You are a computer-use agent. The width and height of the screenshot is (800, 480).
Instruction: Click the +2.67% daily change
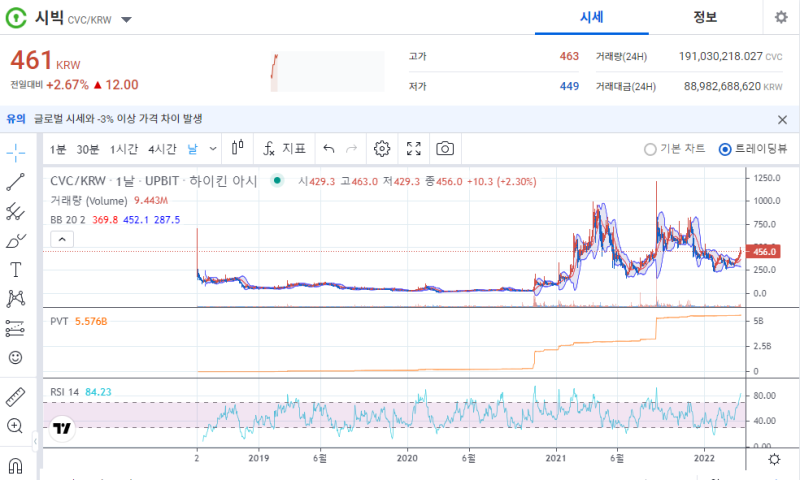[x=67, y=85]
